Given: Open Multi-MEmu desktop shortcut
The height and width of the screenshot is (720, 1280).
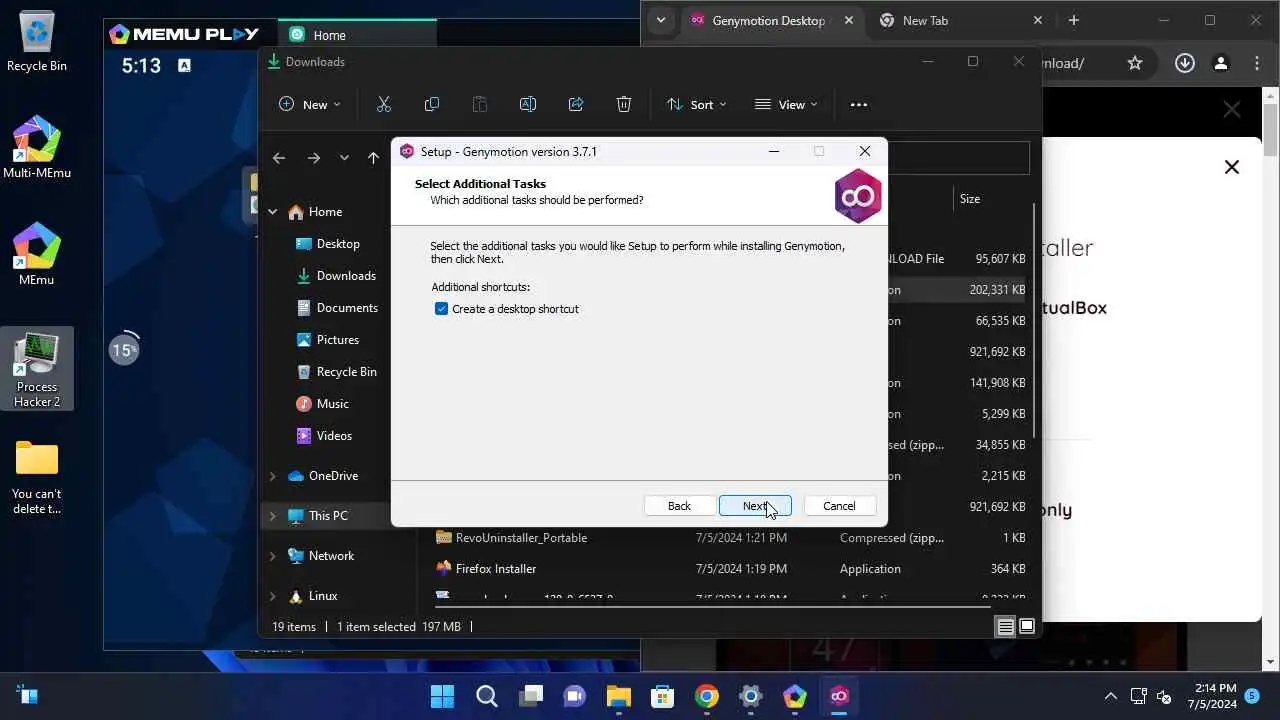Looking at the screenshot, I should (37, 148).
